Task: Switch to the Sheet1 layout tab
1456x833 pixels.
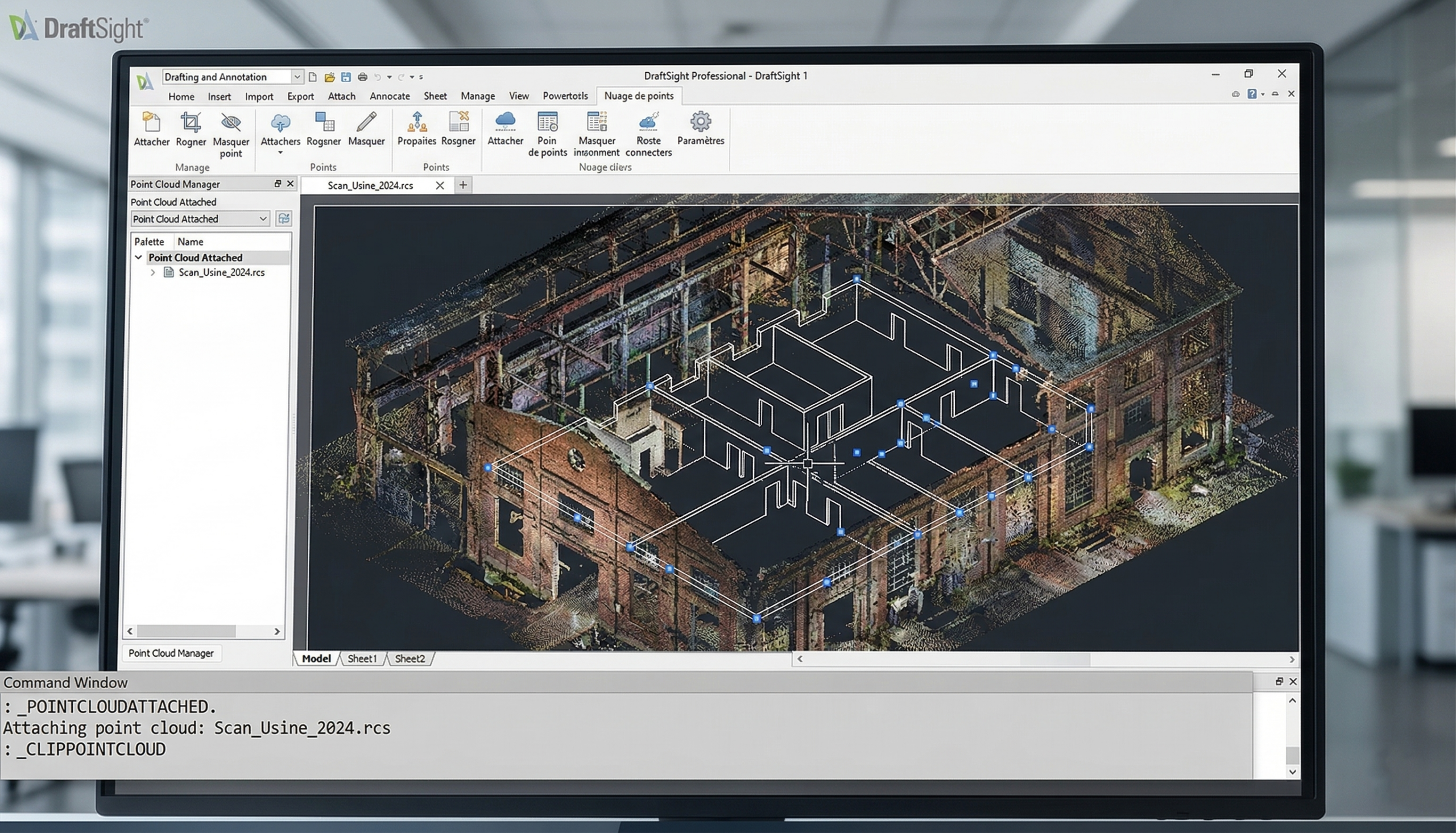Action: (x=362, y=658)
